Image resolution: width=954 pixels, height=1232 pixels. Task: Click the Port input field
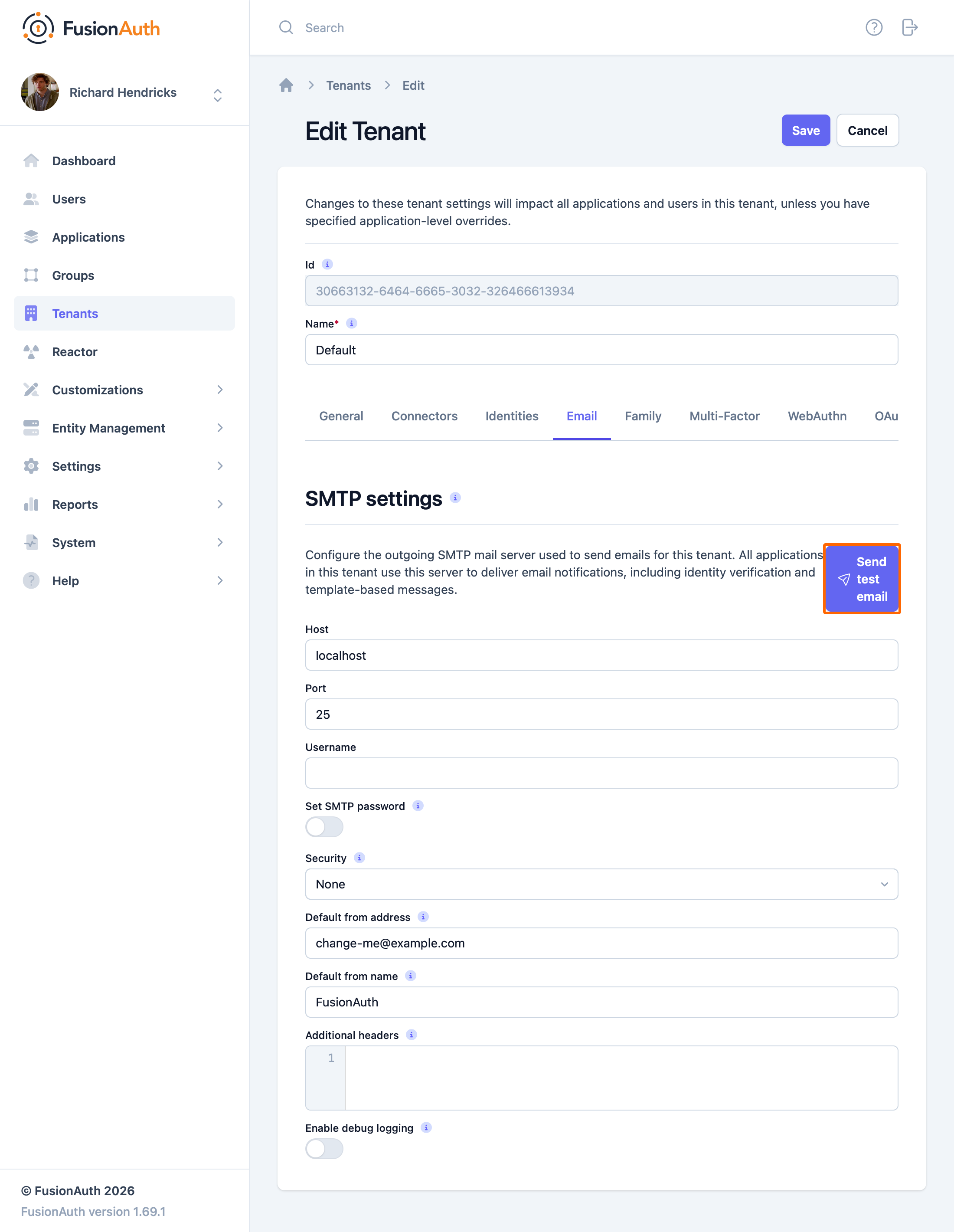pyautogui.click(x=601, y=714)
